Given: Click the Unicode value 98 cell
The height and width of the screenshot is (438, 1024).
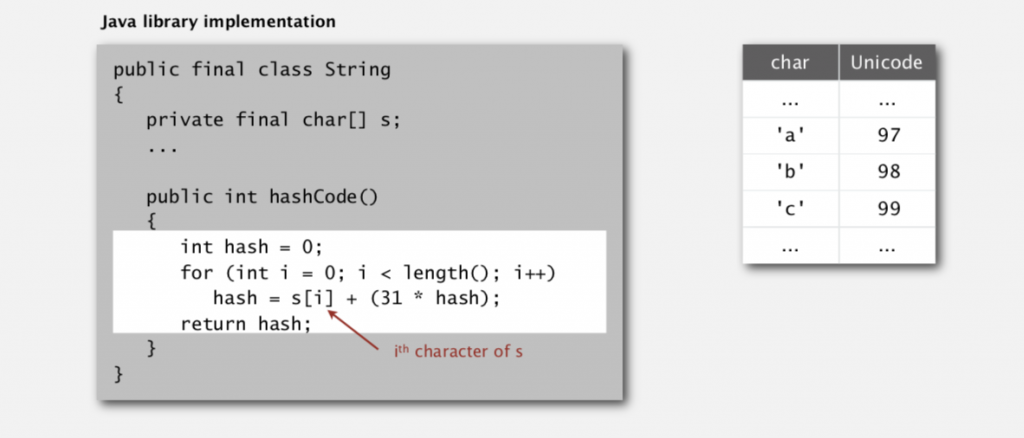Looking at the screenshot, I should [887, 172].
